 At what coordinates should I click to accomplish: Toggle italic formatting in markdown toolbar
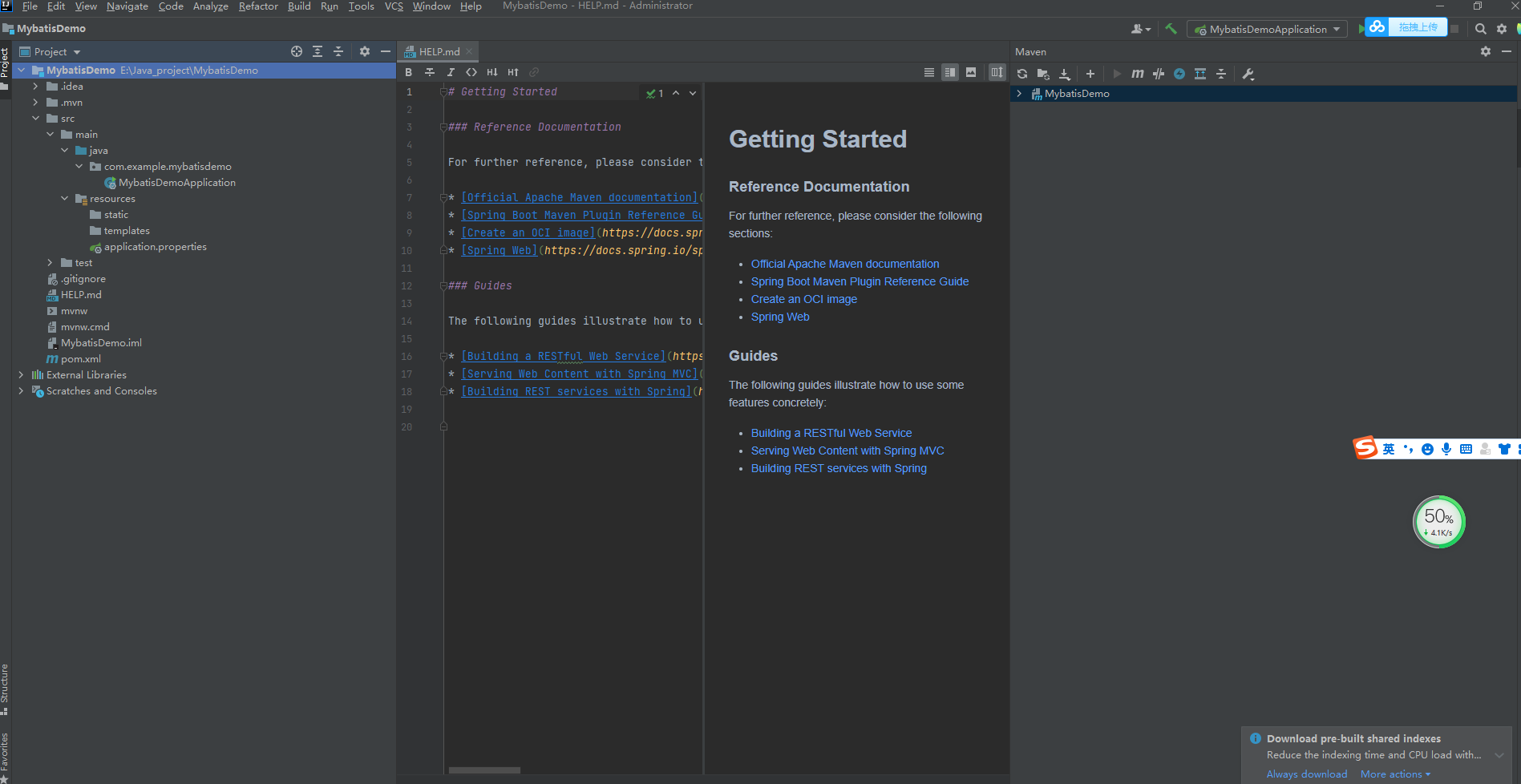tap(451, 72)
